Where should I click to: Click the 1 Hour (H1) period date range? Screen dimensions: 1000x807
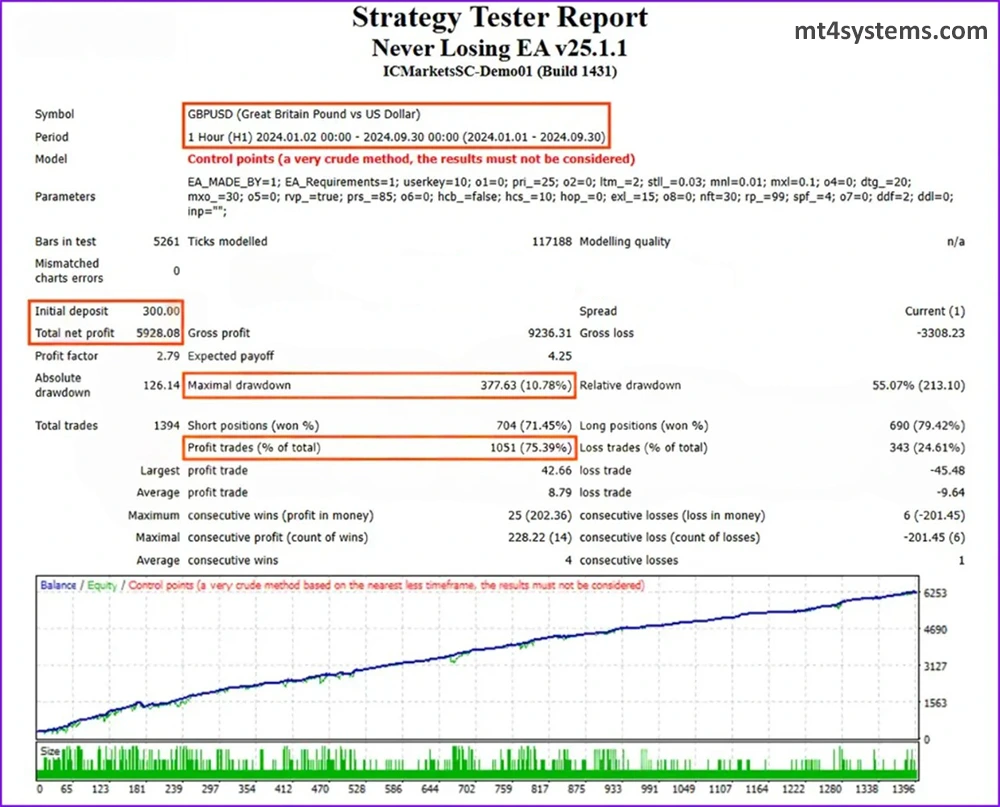click(x=395, y=137)
